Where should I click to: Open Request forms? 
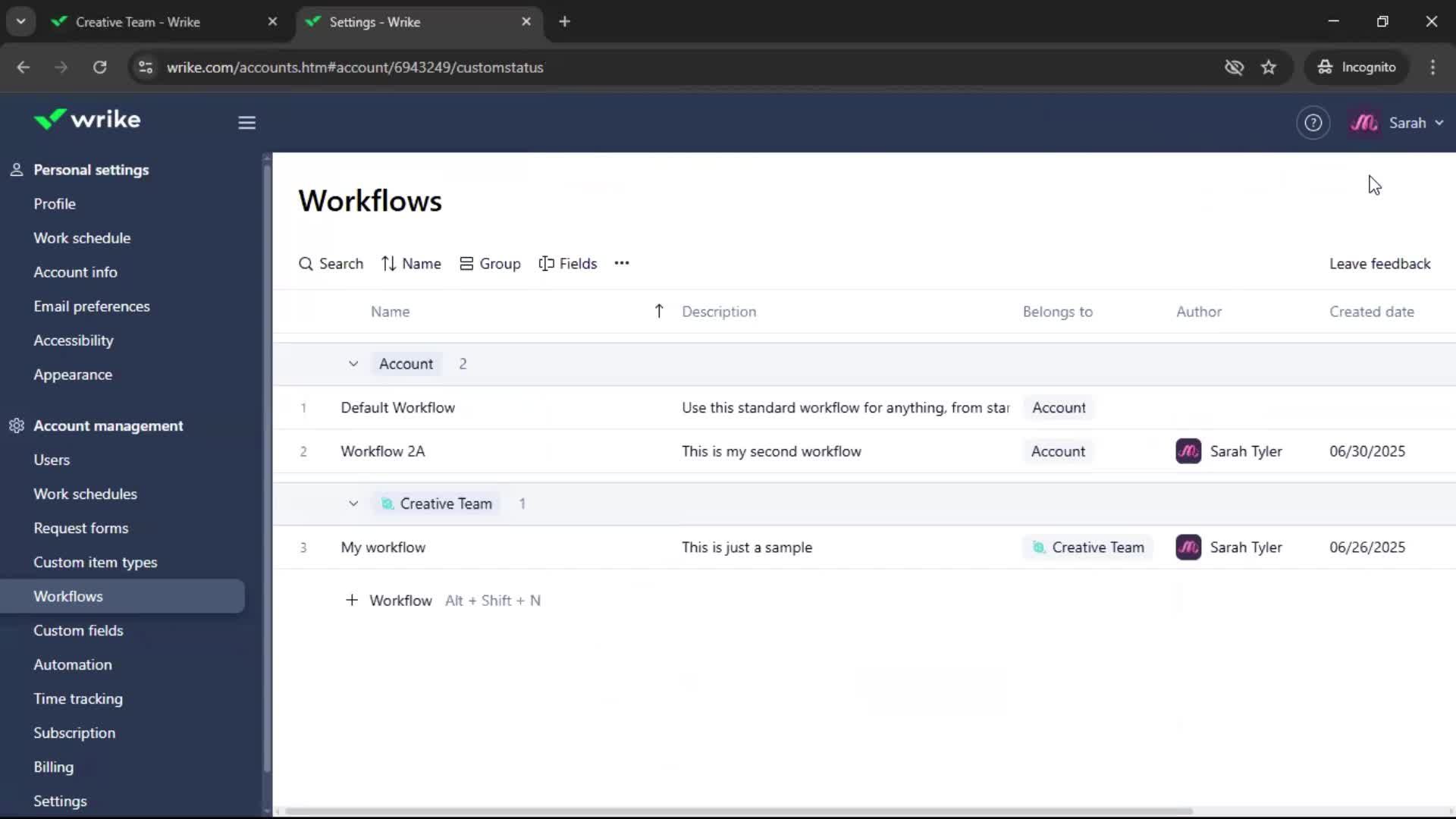pos(81,528)
